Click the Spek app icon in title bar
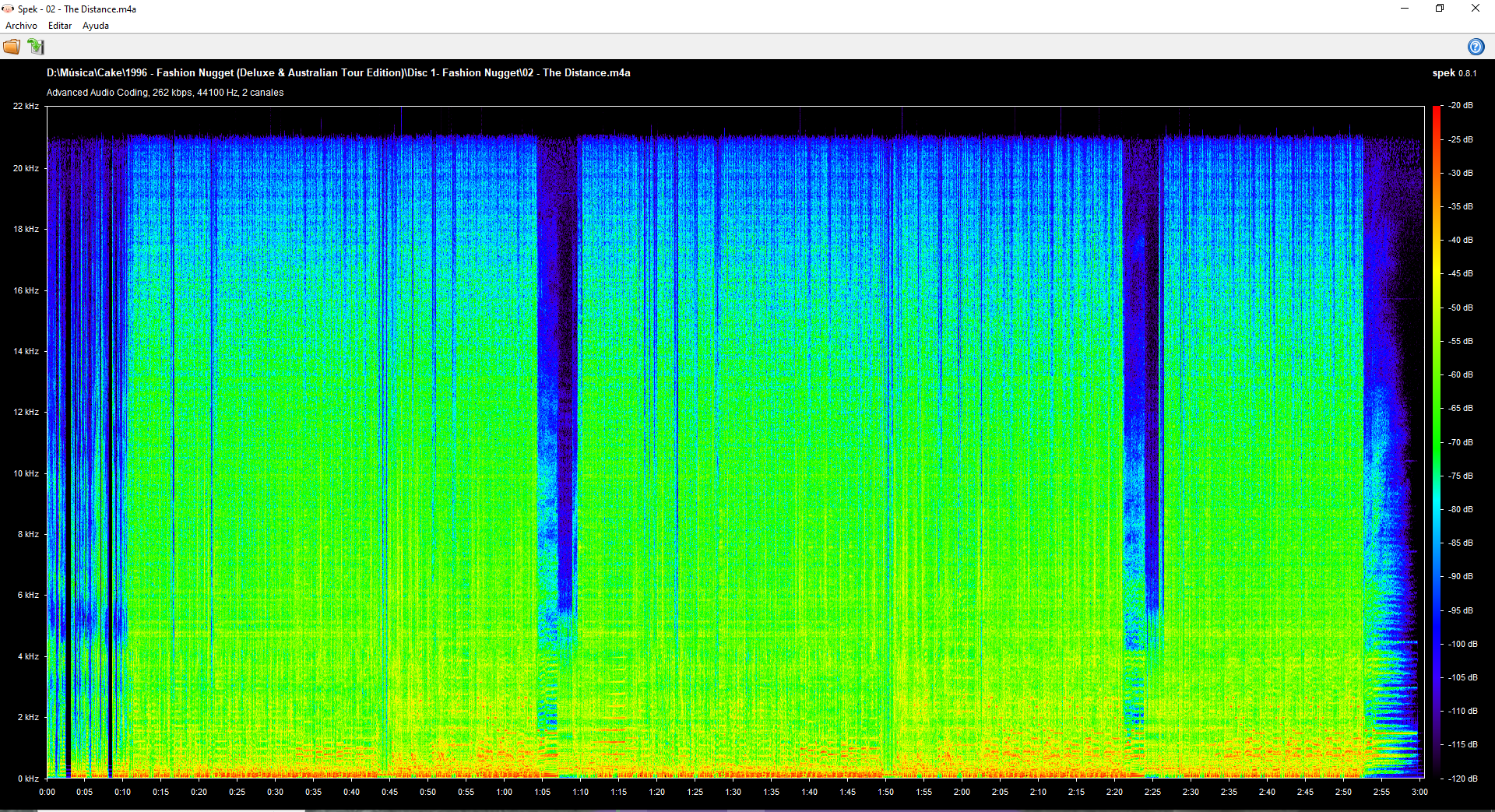The height and width of the screenshot is (812, 1495). [8, 9]
